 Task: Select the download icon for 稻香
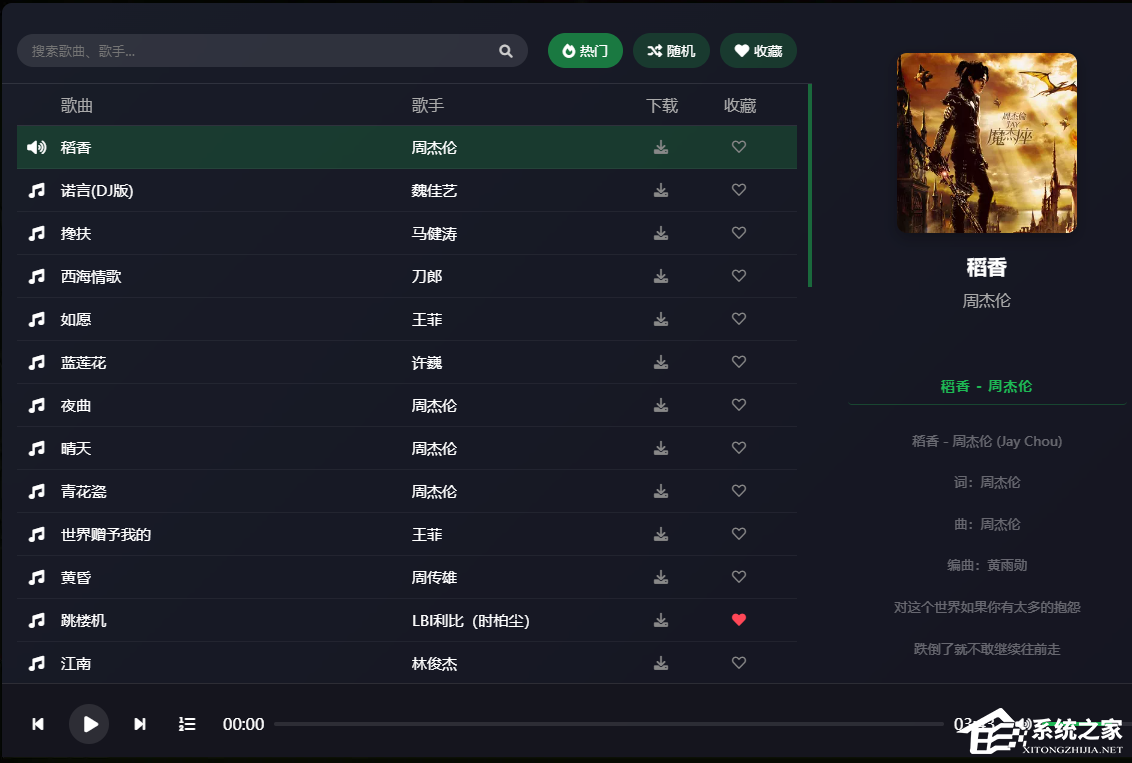tap(660, 146)
